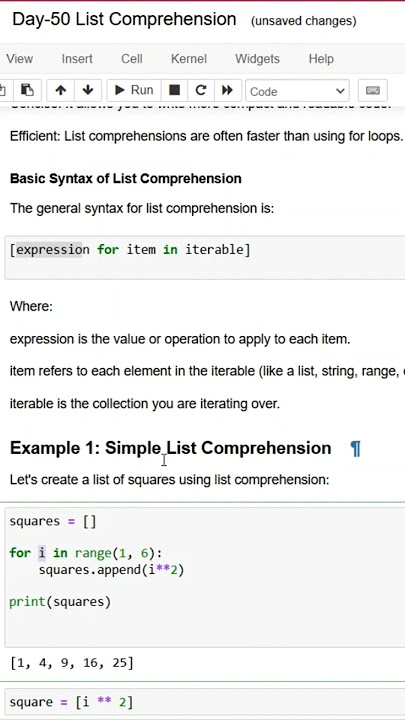This screenshot has height=720, width=405.
Task: Click inside the squares for-loop code cell
Action: [x=205, y=574]
